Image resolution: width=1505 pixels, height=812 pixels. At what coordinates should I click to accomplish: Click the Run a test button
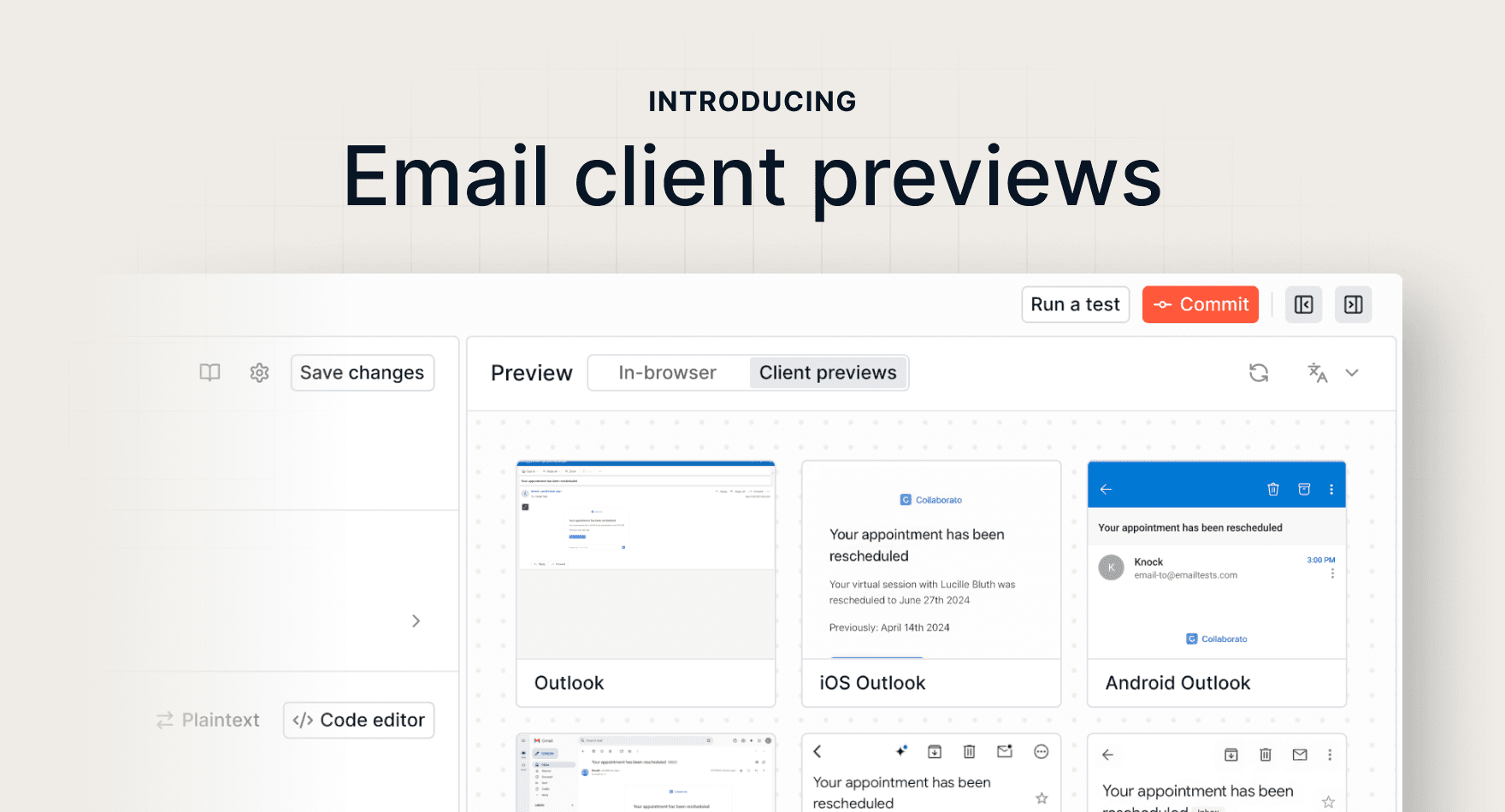pyautogui.click(x=1075, y=304)
